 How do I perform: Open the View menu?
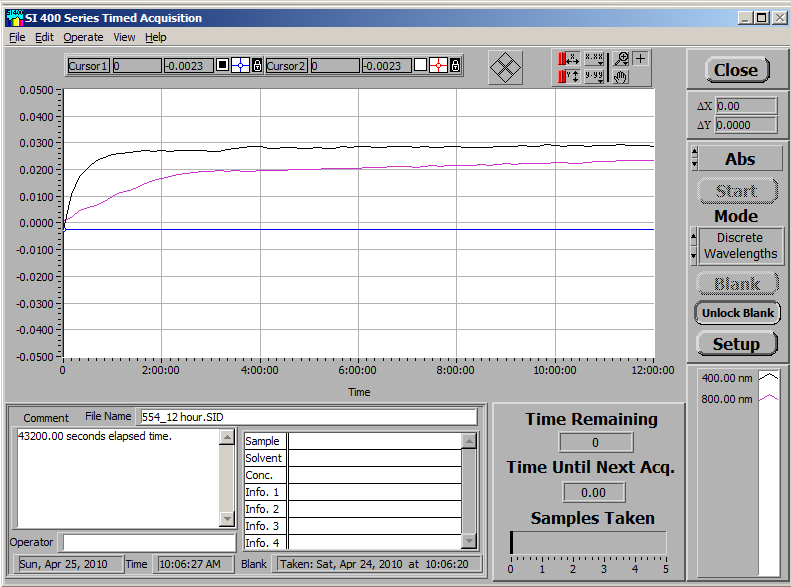click(x=124, y=37)
